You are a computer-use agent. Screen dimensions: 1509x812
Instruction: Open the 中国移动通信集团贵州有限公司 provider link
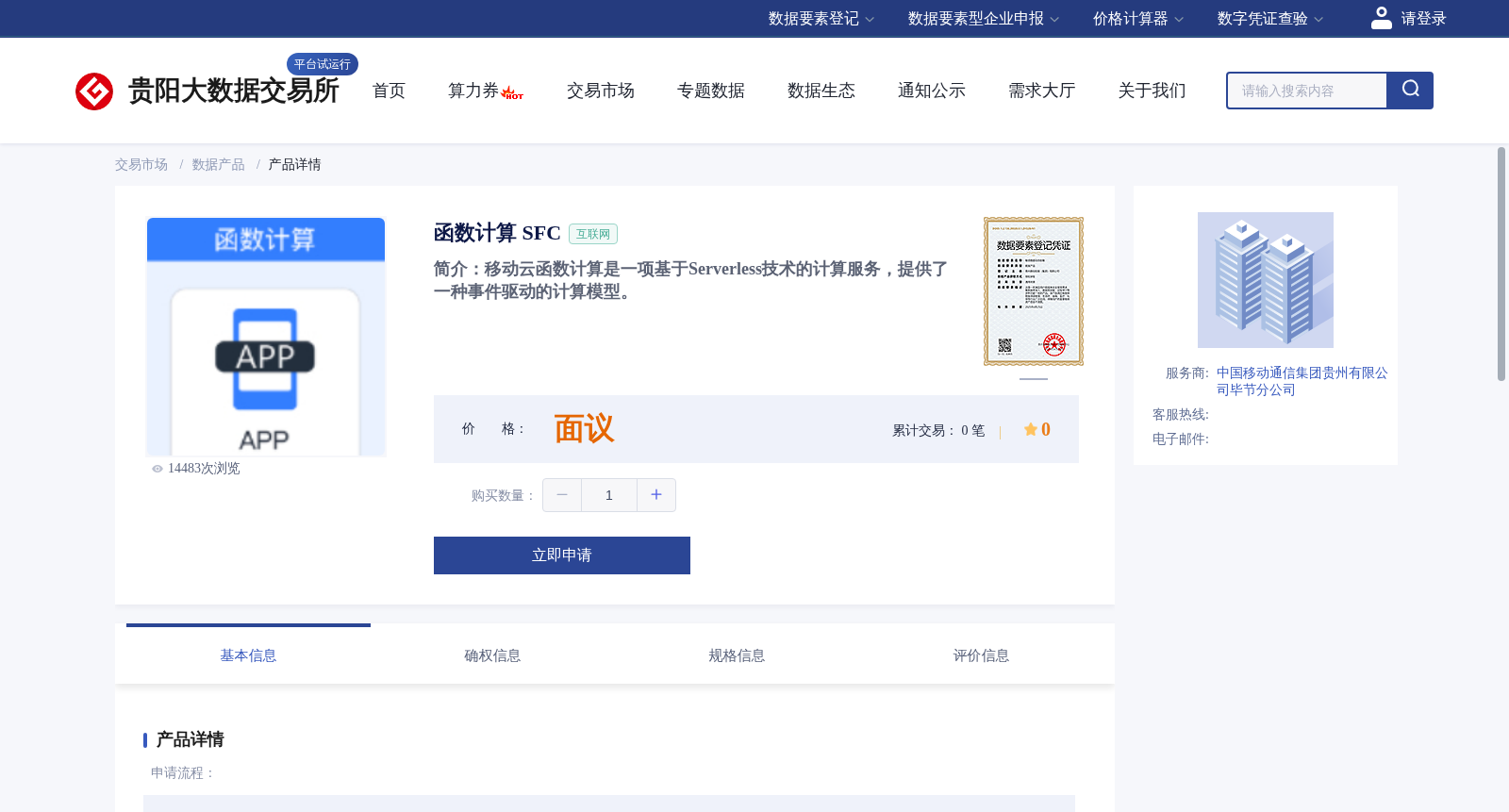(x=1302, y=382)
